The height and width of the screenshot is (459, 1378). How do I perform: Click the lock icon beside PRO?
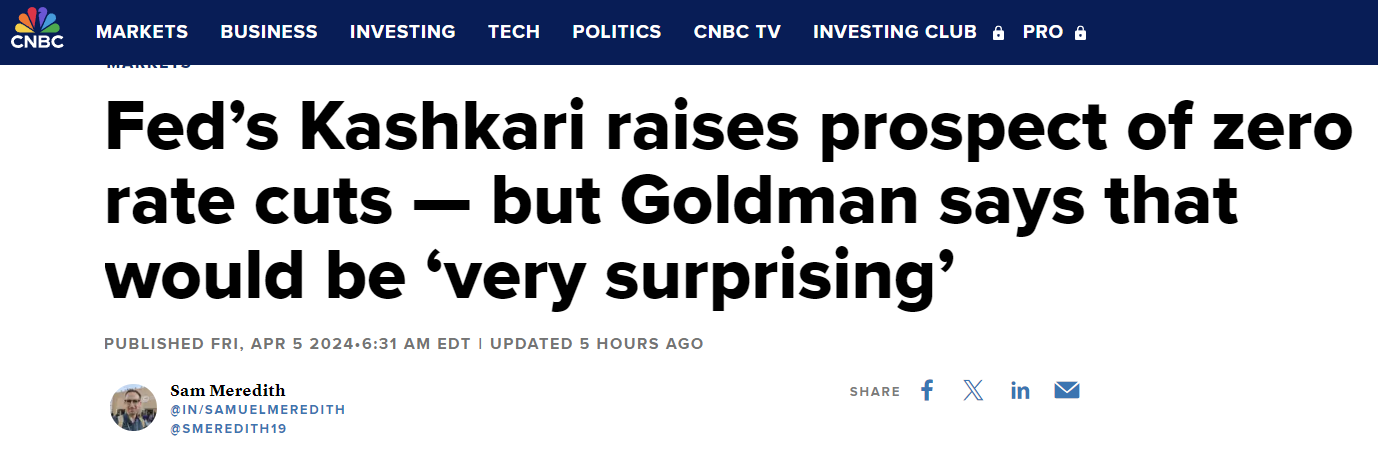1080,33
